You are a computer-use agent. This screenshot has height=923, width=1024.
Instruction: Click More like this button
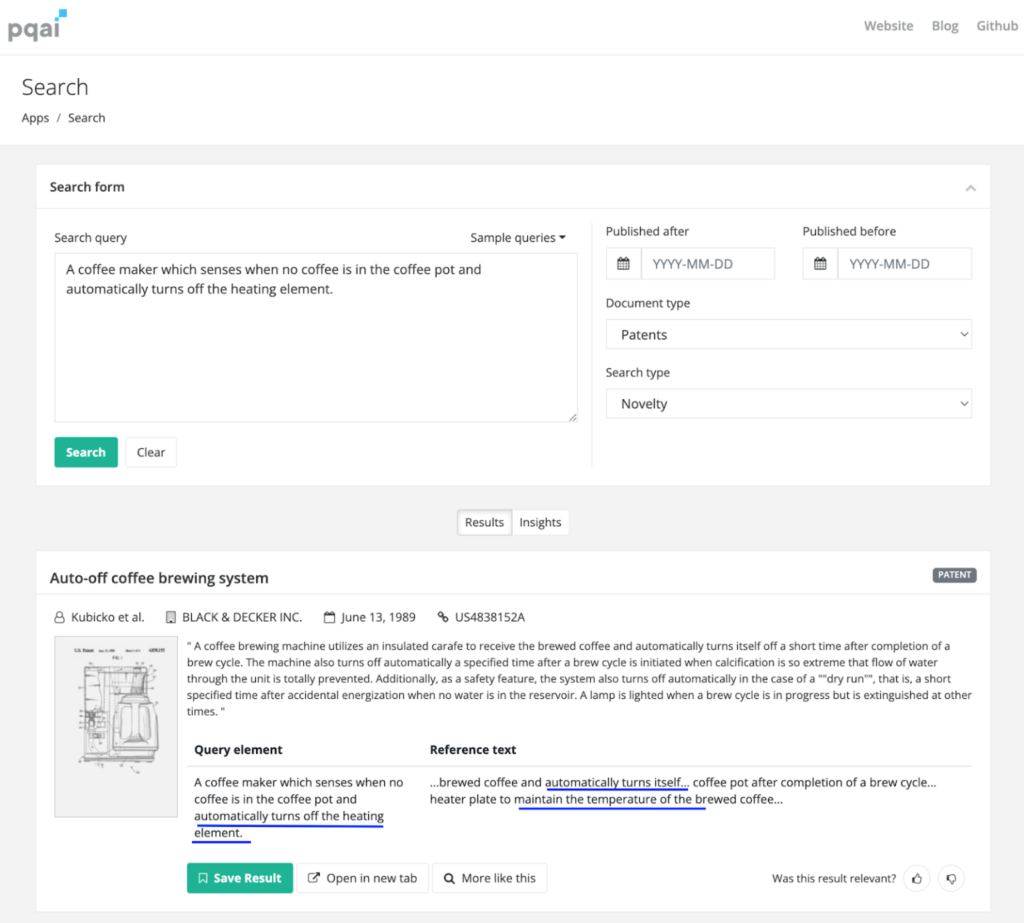point(490,878)
